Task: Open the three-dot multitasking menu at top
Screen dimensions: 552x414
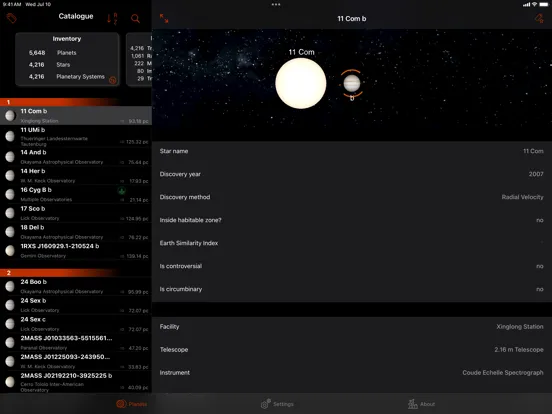Action: point(276,5)
